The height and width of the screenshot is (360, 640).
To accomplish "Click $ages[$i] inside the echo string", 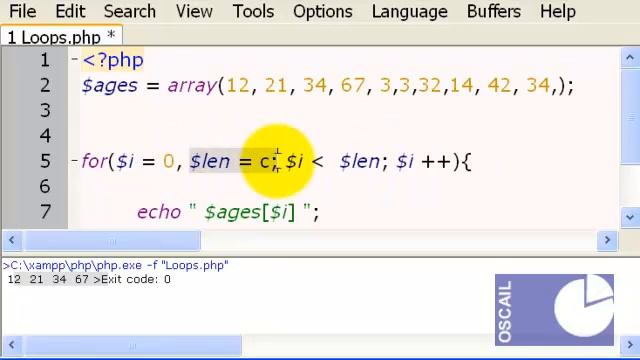I will (x=249, y=212).
